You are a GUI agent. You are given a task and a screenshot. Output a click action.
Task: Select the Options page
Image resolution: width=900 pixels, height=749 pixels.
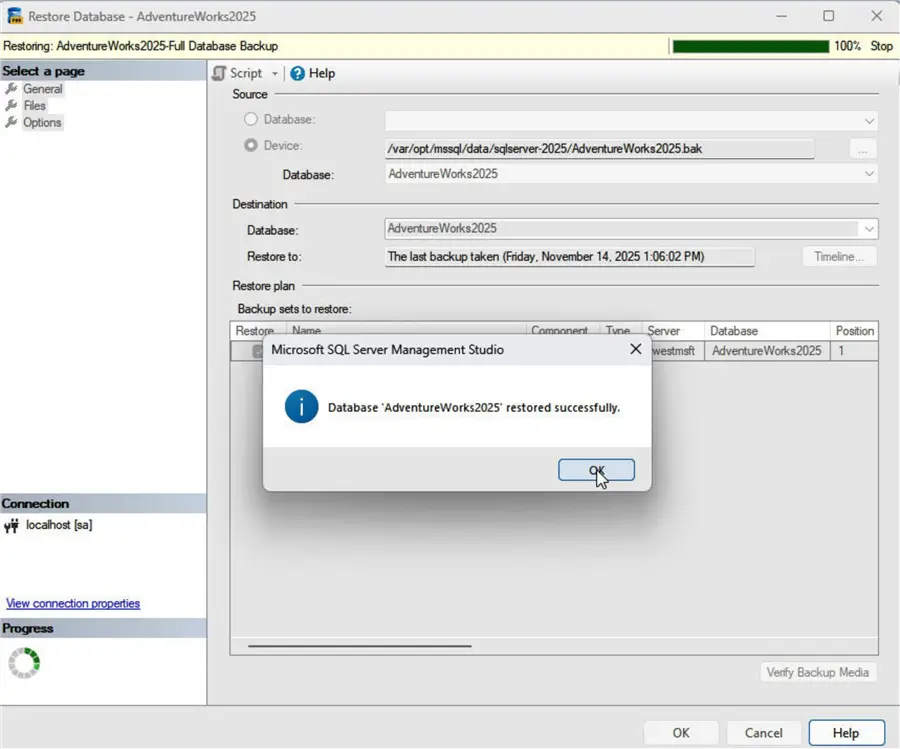point(42,122)
